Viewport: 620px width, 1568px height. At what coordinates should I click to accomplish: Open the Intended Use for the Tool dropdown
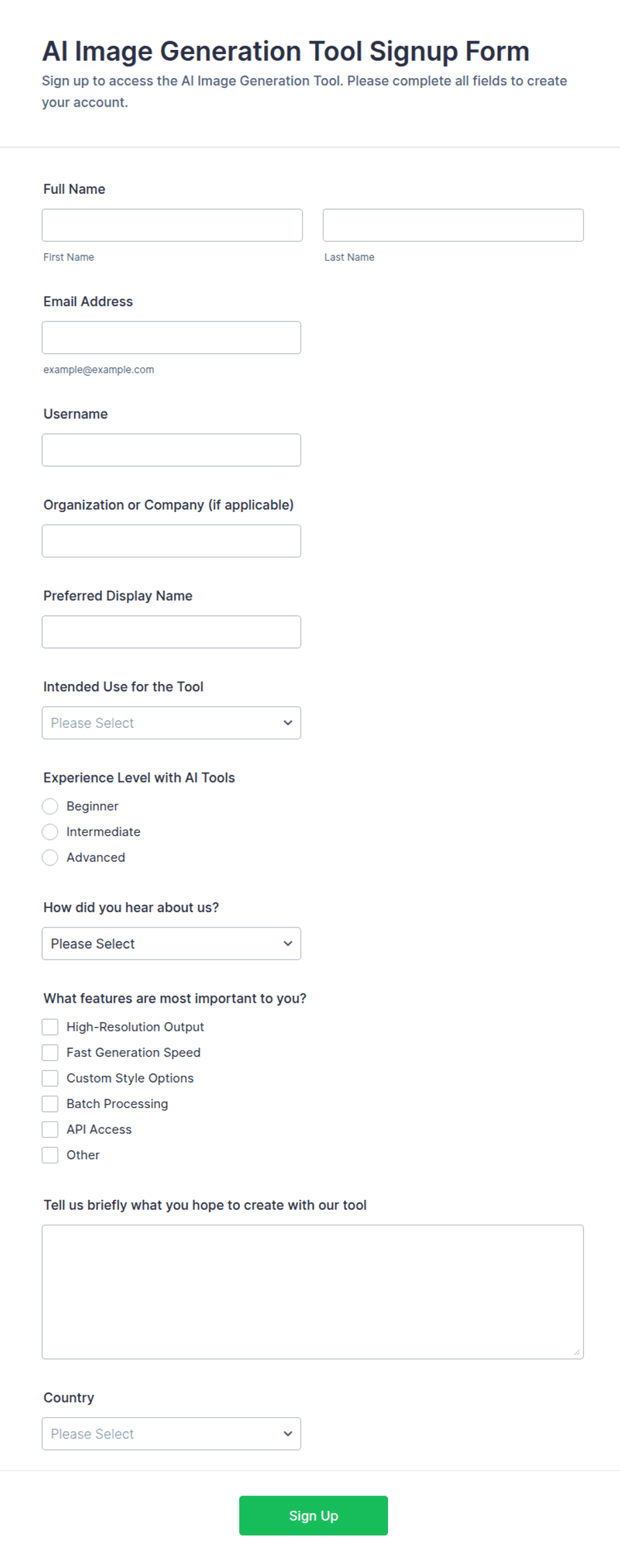[171, 723]
